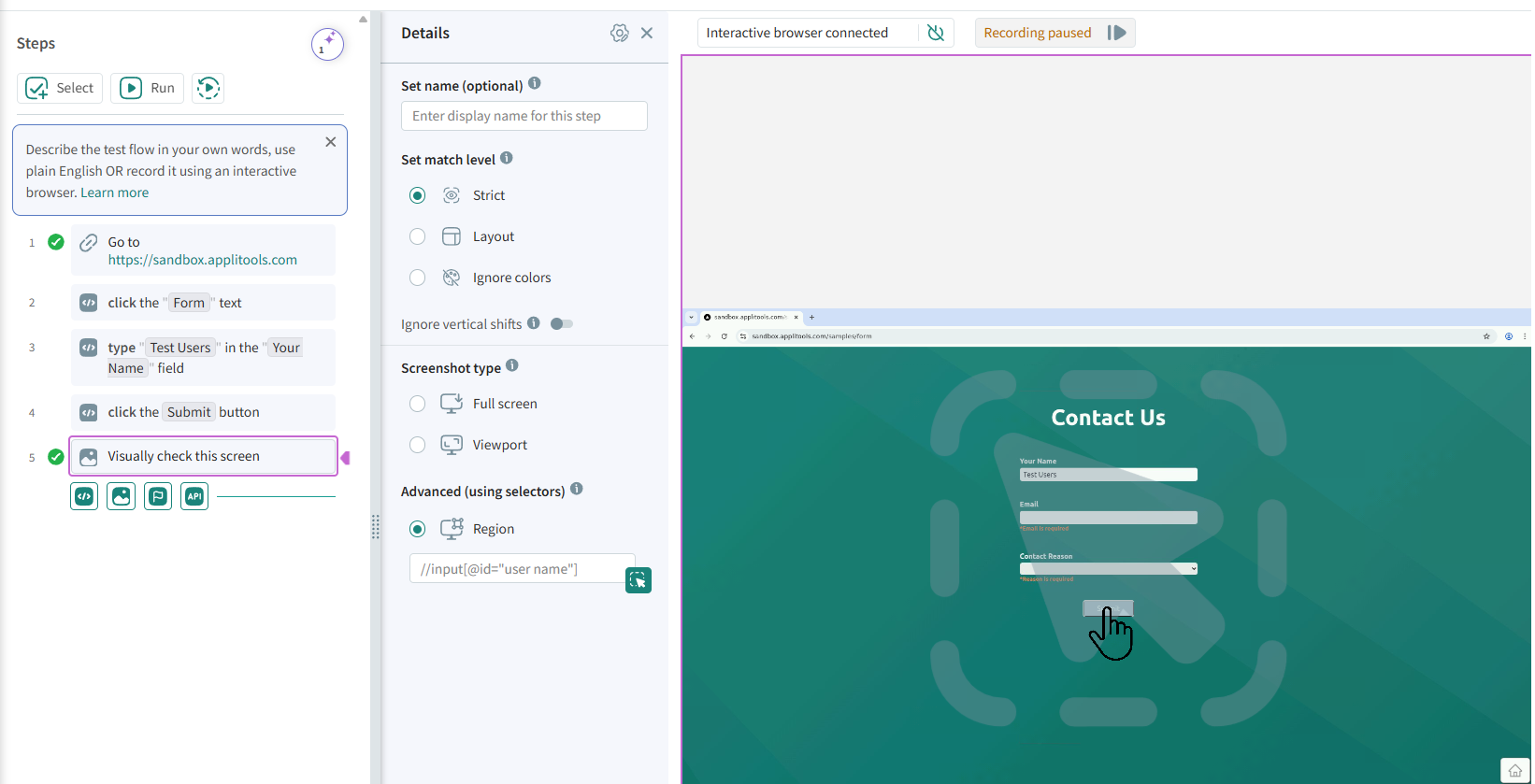Choose Ignore colors match level

coord(418,278)
